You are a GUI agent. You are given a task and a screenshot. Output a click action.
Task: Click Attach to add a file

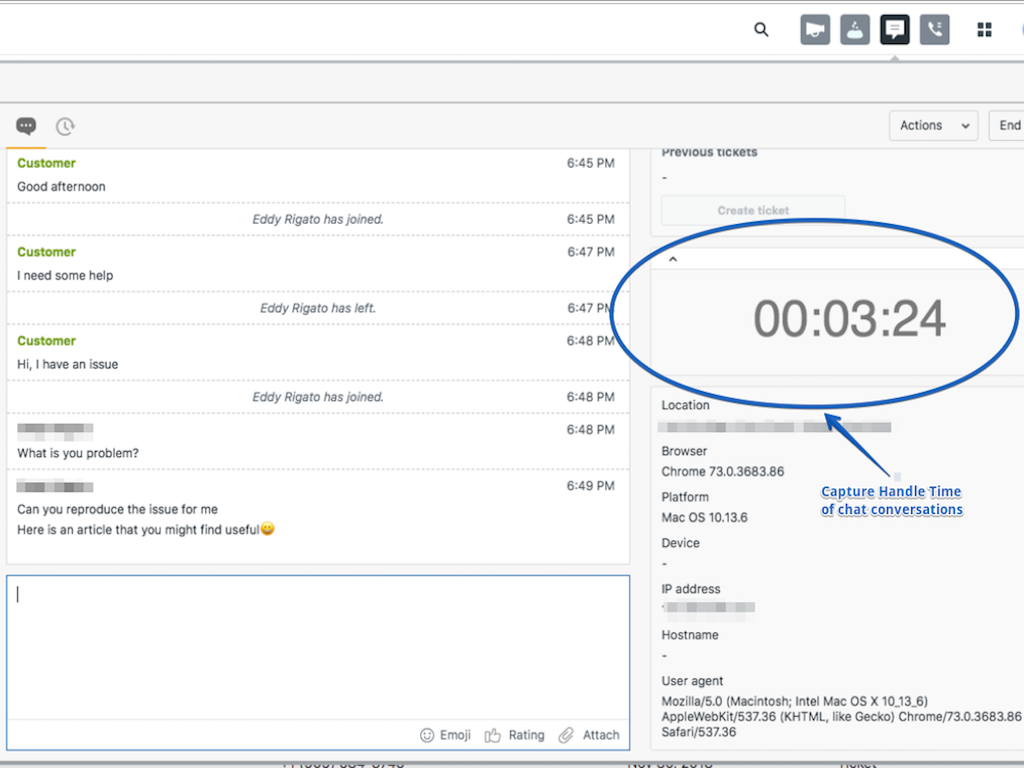[x=589, y=735]
